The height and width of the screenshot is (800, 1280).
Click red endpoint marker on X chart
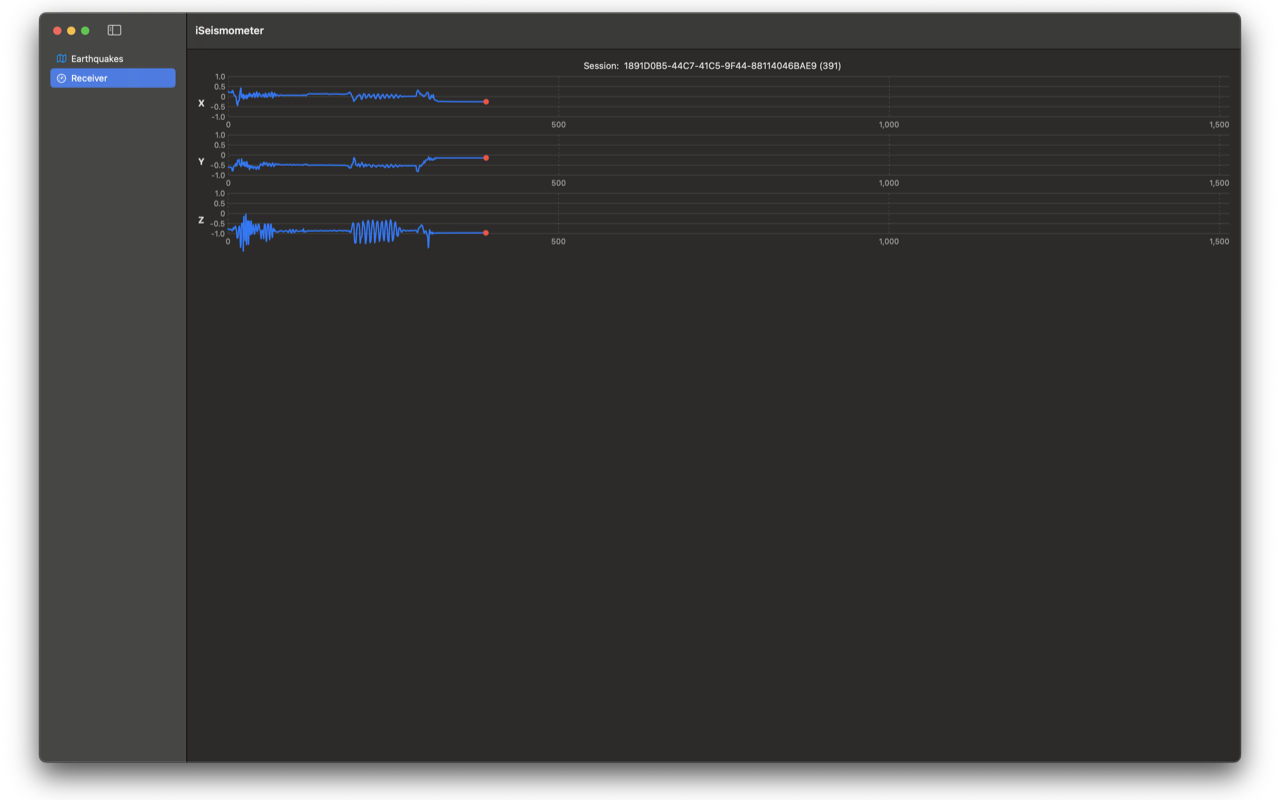(486, 102)
